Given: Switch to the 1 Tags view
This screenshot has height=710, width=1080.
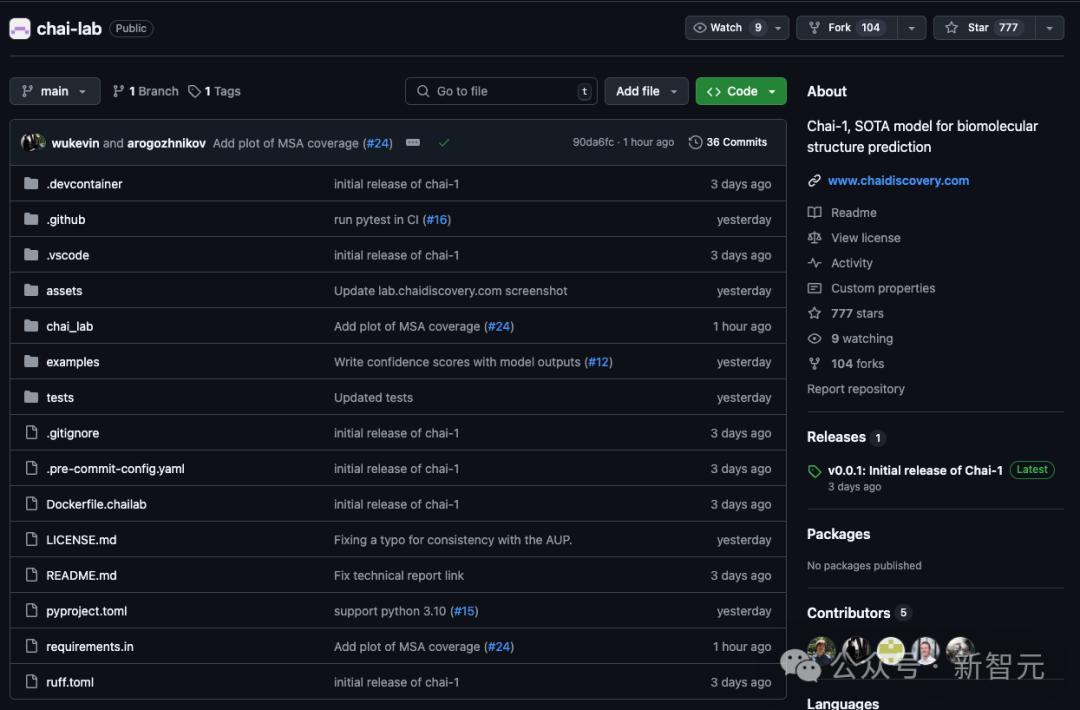Looking at the screenshot, I should [x=214, y=91].
